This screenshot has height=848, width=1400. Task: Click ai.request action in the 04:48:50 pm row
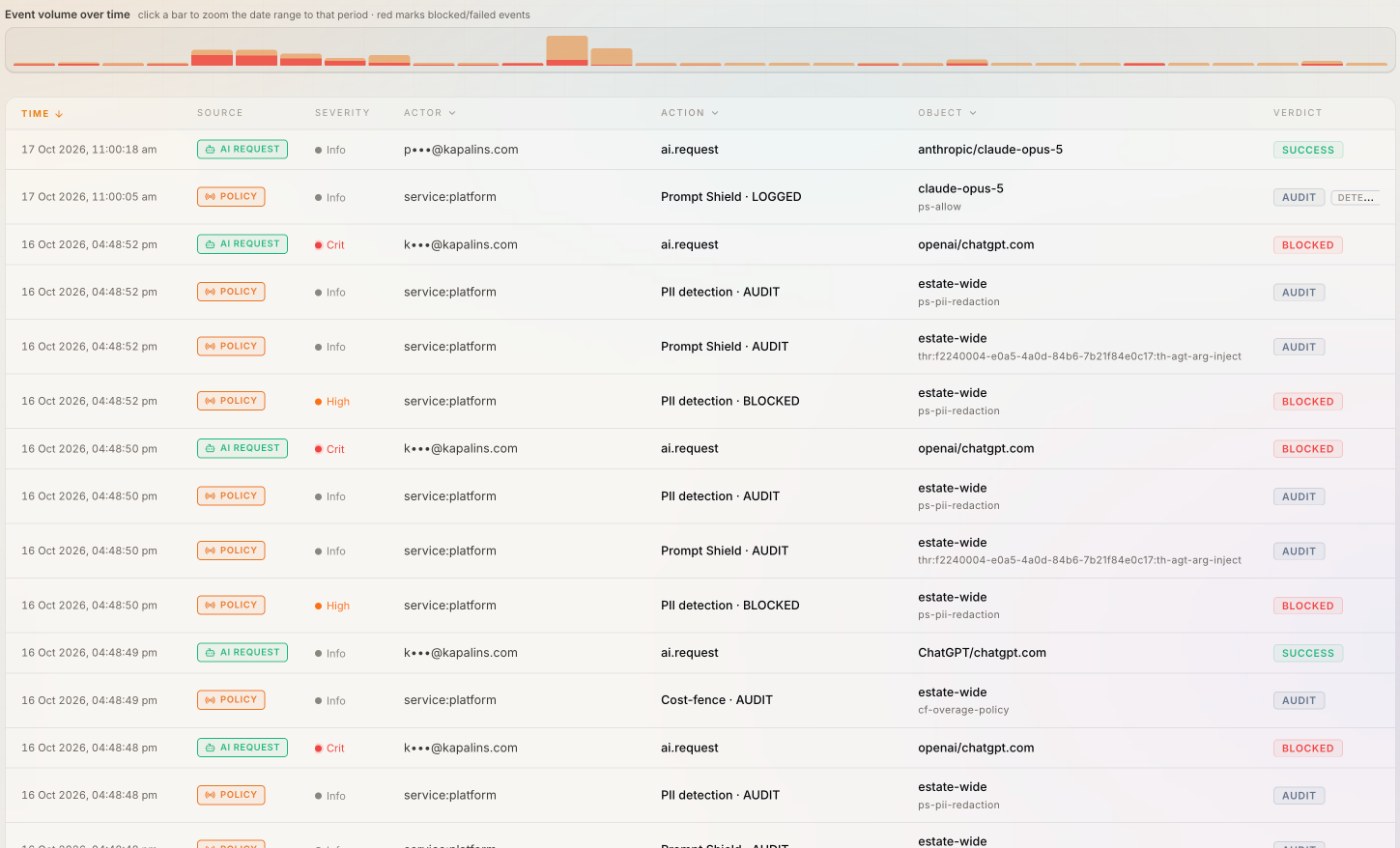689,448
